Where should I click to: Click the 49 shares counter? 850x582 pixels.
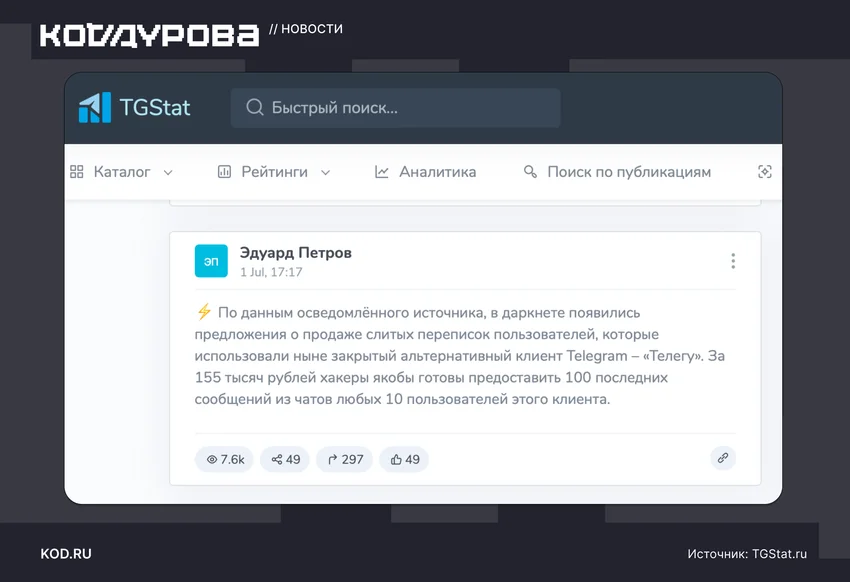point(285,460)
